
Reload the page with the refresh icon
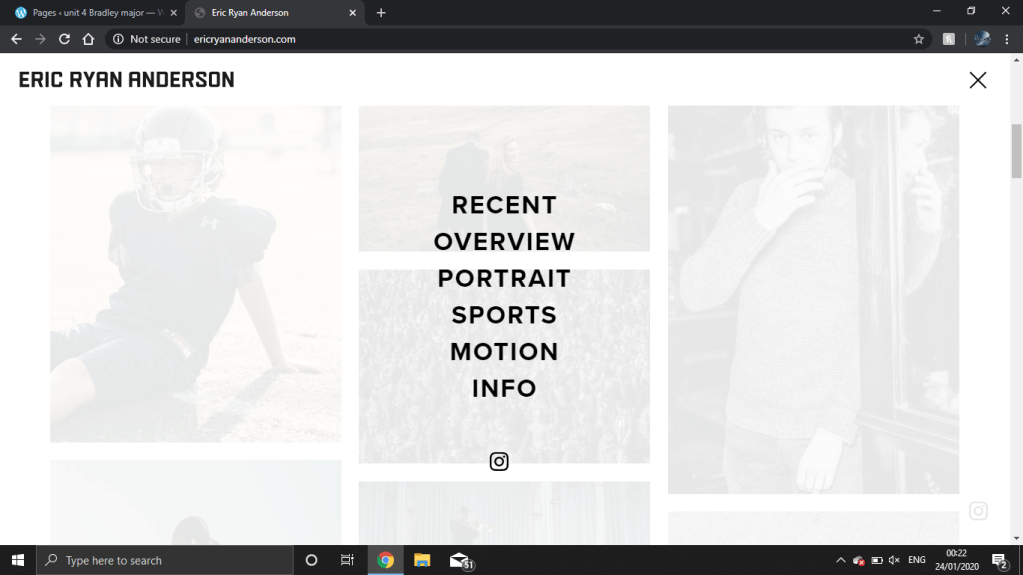(64, 39)
